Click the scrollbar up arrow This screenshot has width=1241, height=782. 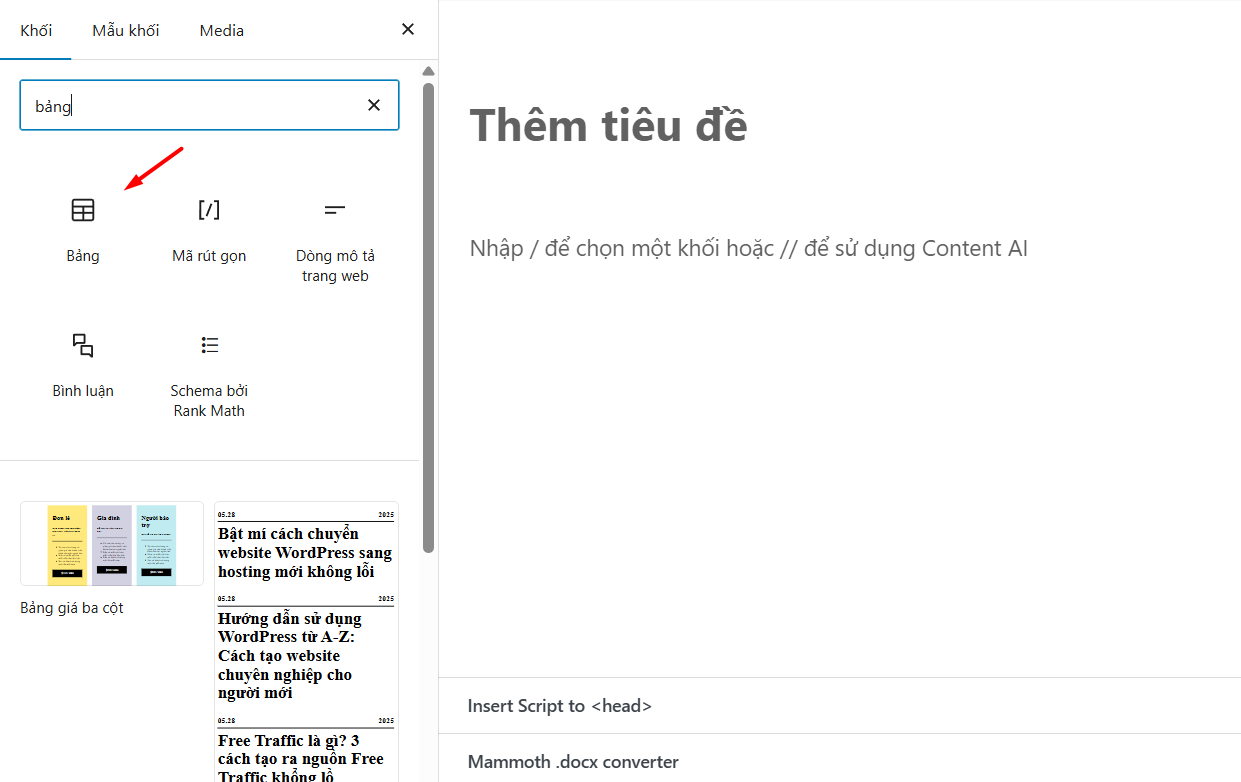[x=428, y=70]
